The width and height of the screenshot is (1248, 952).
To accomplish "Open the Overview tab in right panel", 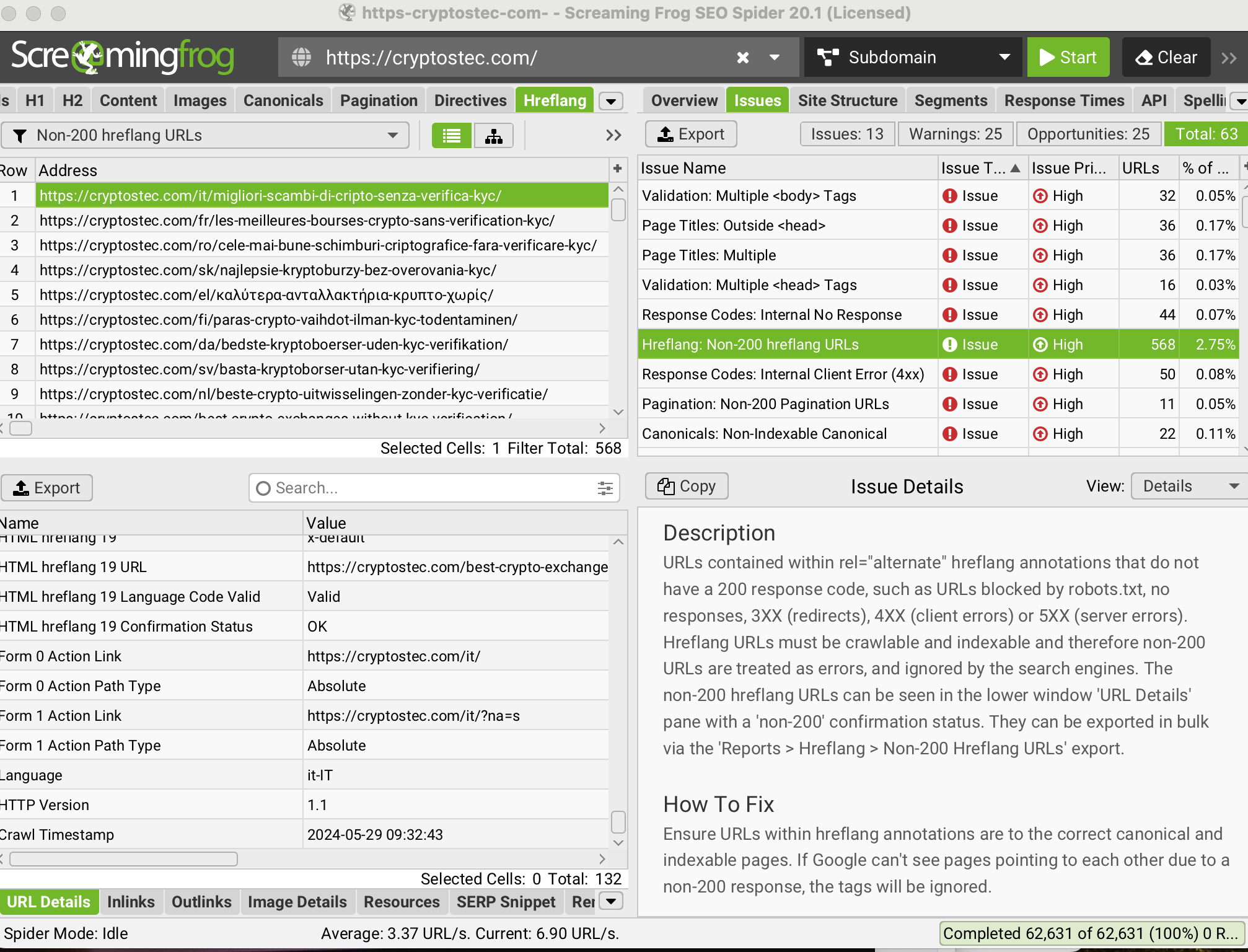I will 684,100.
